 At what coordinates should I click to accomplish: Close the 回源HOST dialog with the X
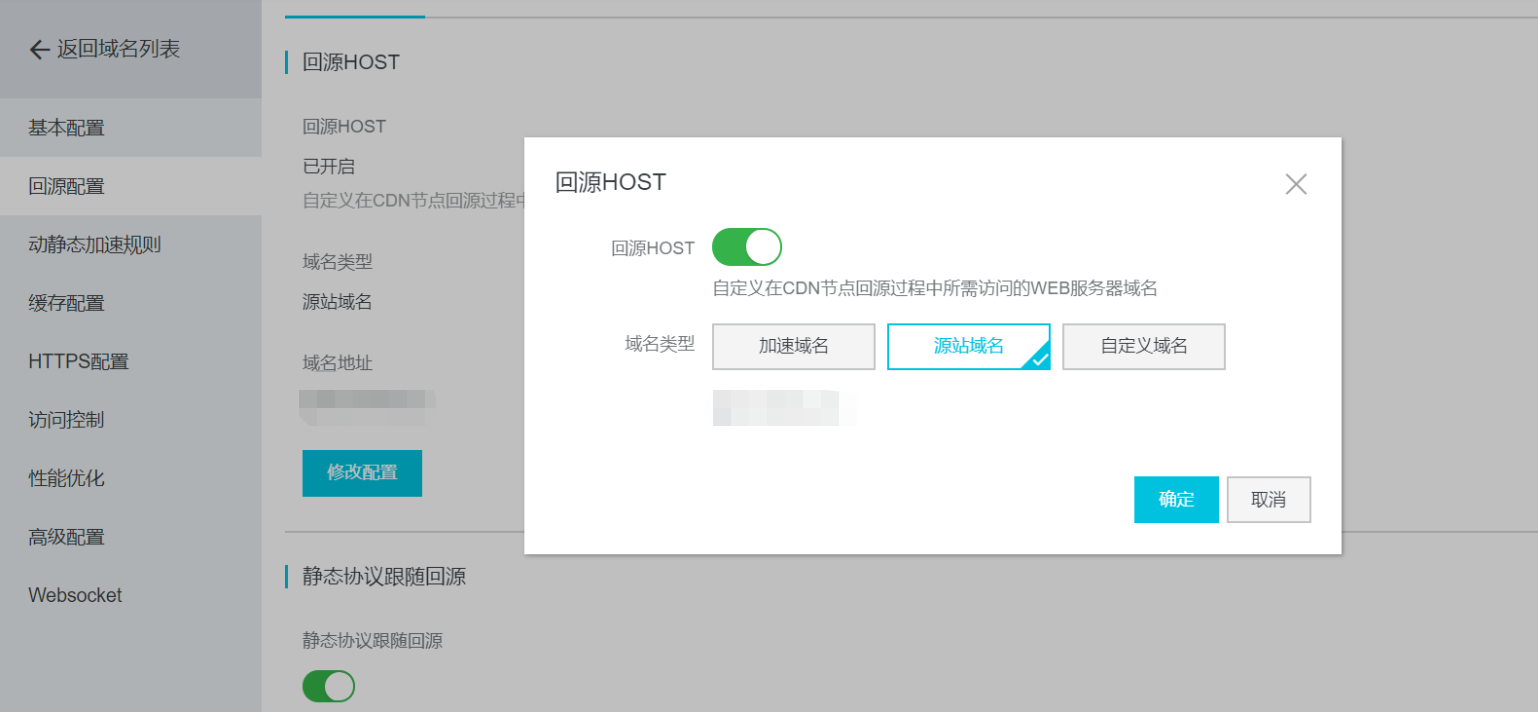pyautogui.click(x=1296, y=184)
